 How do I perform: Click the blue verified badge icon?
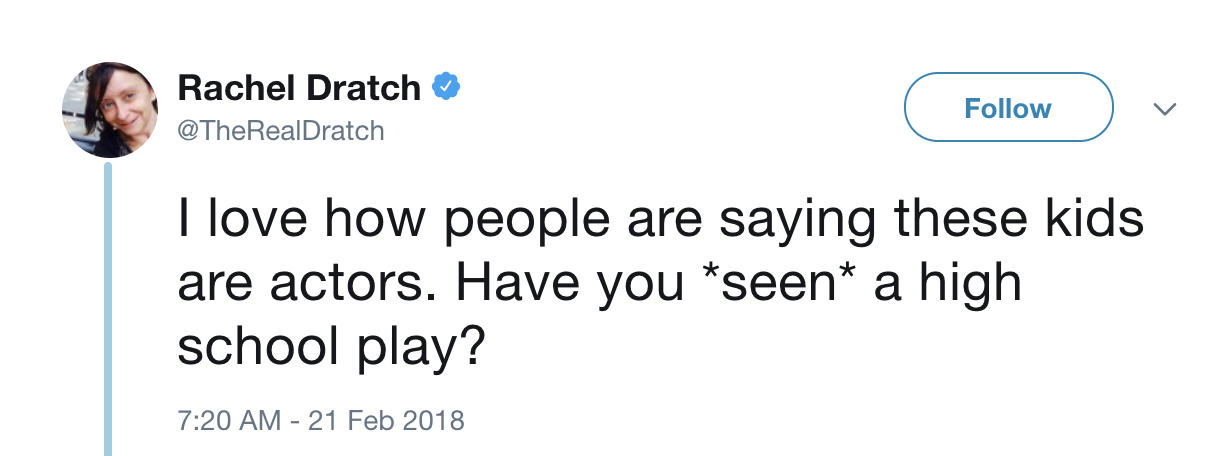click(446, 88)
